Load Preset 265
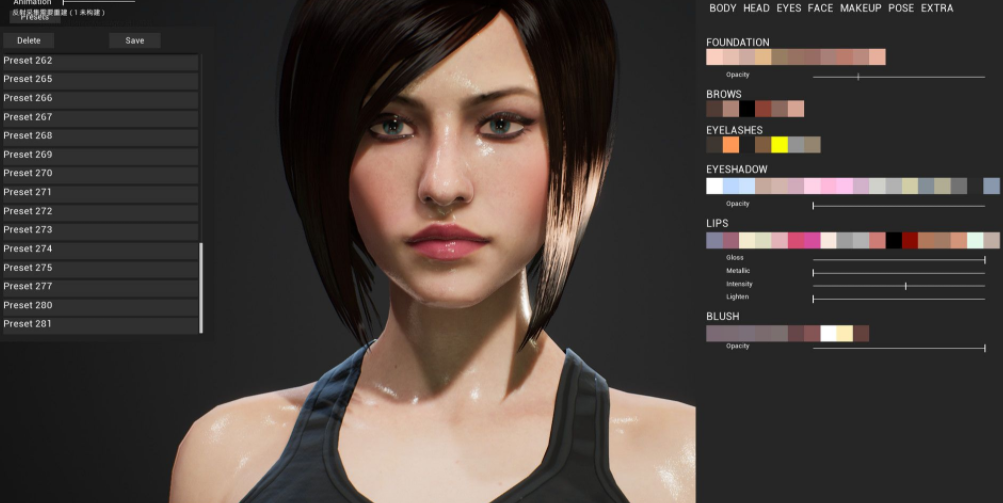 [x=100, y=79]
